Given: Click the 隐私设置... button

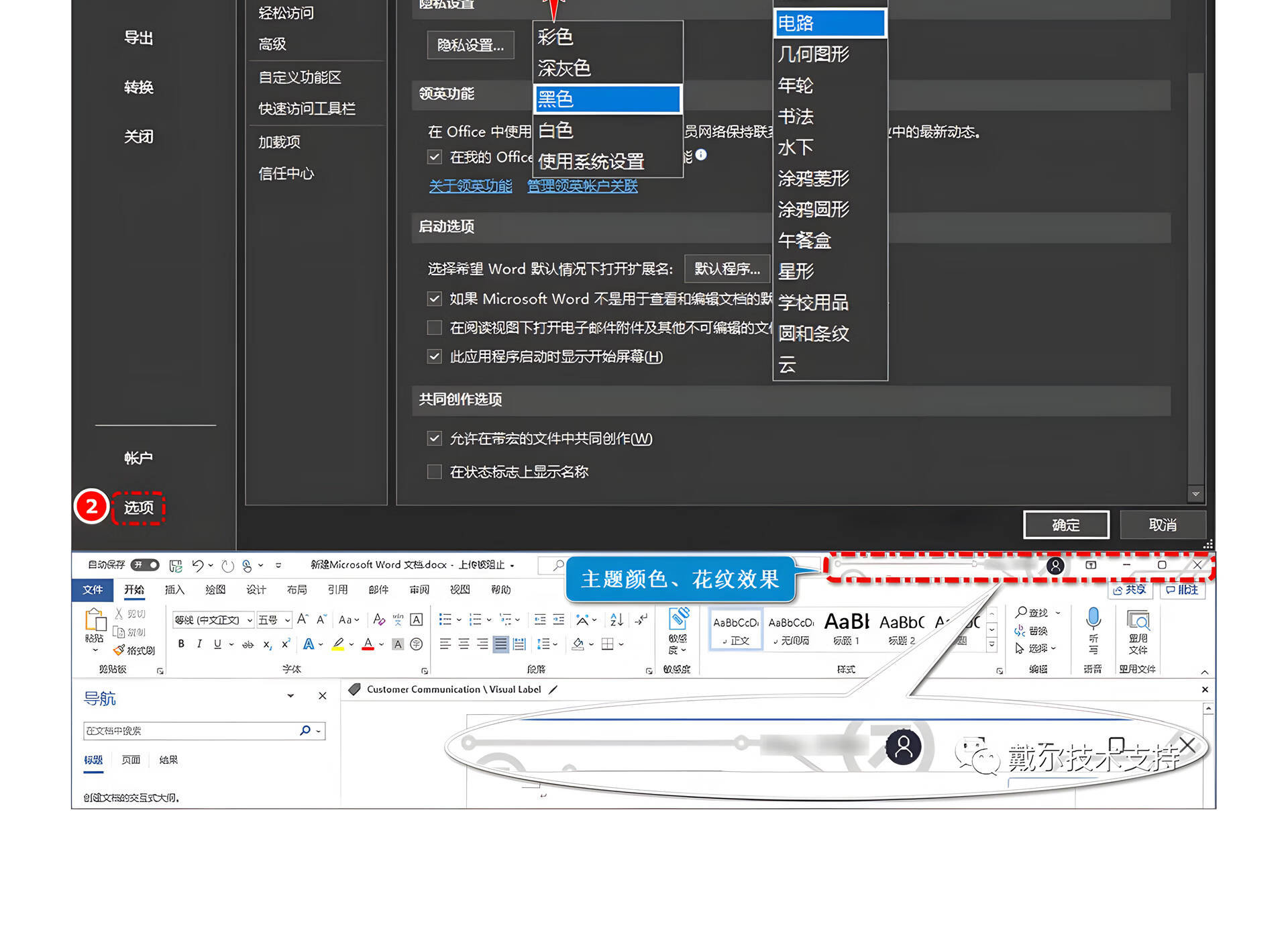Looking at the screenshot, I should [470, 45].
